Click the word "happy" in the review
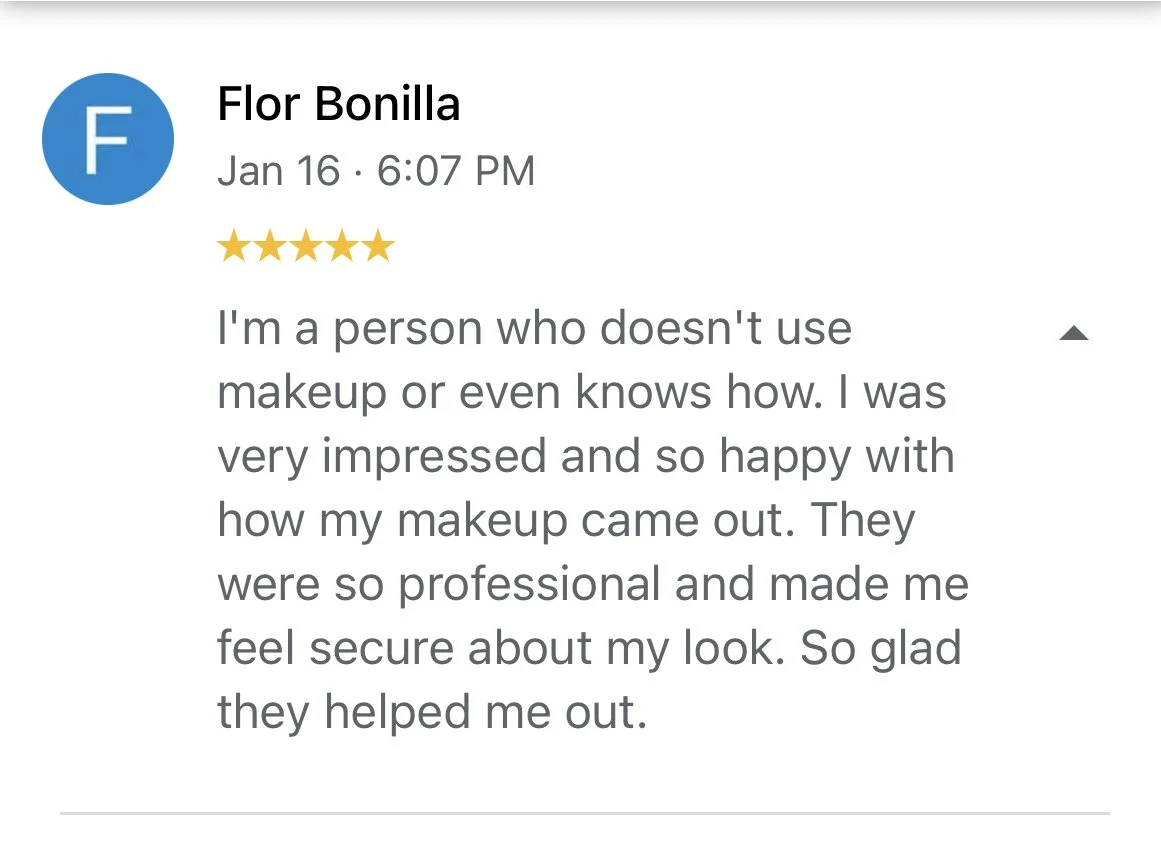Screen dimensions: 1161x847 (x=774, y=457)
